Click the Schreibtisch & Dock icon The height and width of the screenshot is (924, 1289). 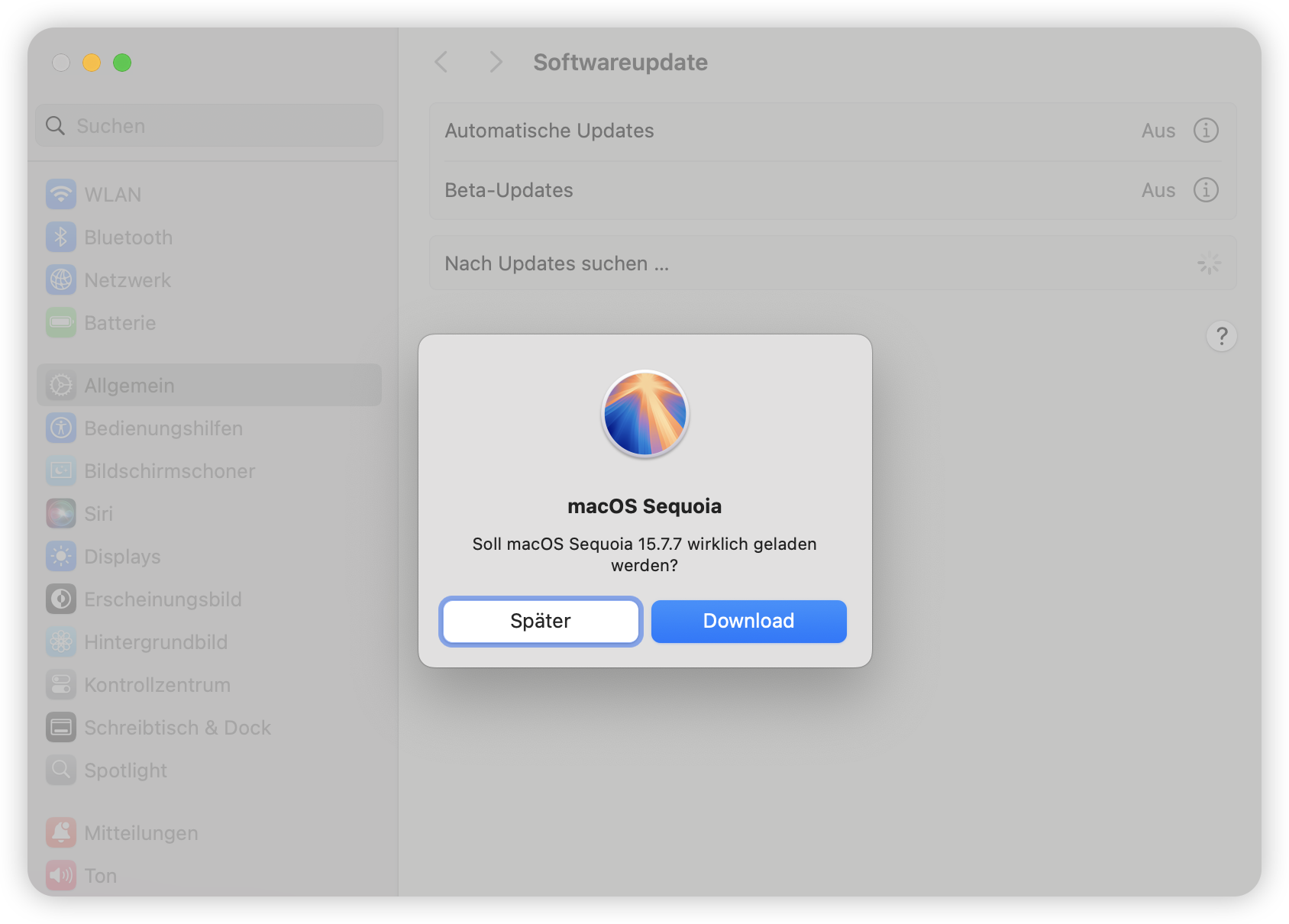pos(61,727)
